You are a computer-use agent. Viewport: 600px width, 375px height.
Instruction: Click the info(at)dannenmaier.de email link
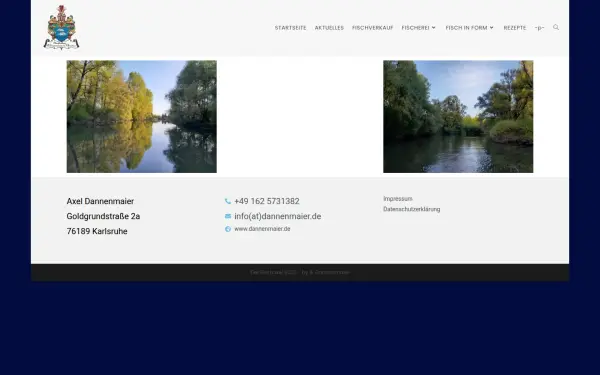coord(277,216)
